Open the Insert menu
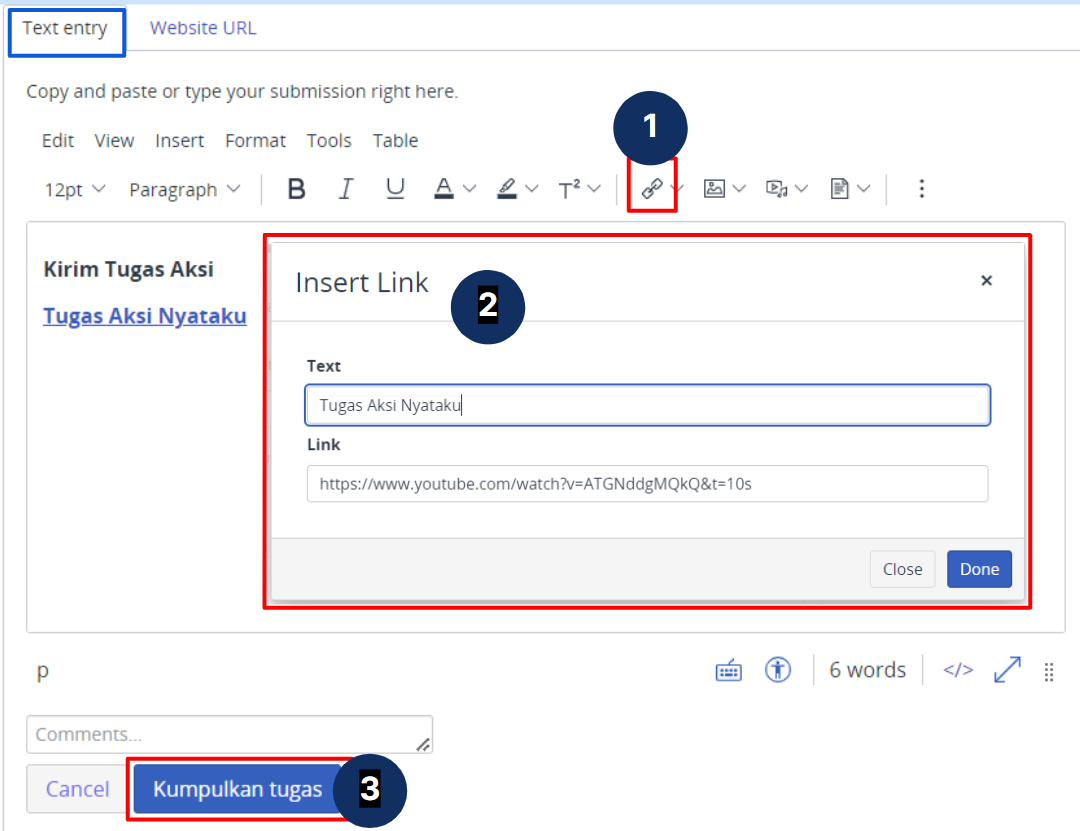 tap(180, 141)
